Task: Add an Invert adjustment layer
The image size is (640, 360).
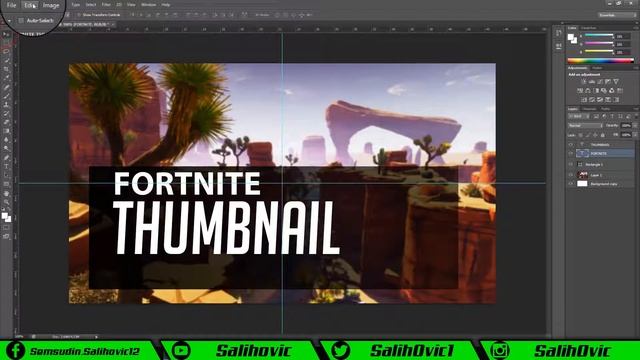Action: point(584,100)
